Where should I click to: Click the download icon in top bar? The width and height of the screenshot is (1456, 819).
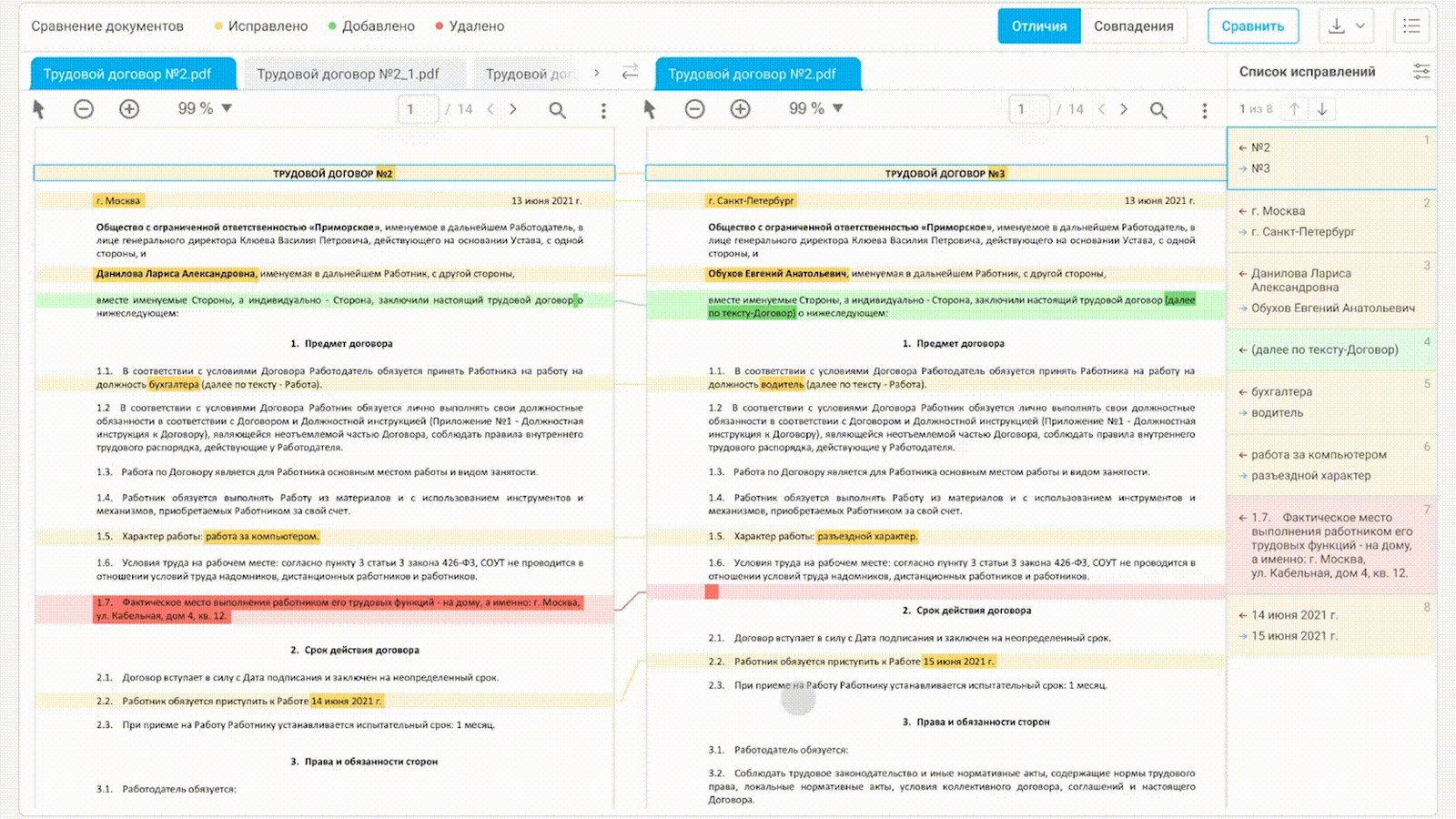(1336, 25)
